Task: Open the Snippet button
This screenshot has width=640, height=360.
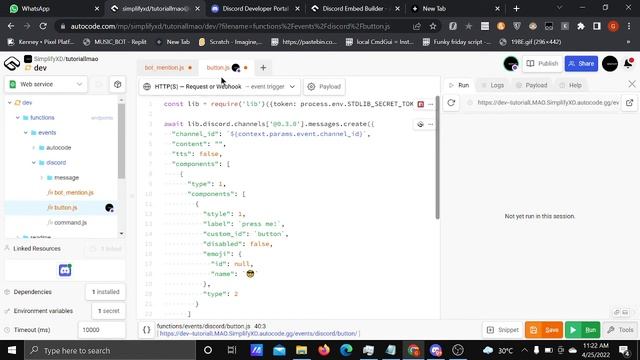Action: pos(502,330)
